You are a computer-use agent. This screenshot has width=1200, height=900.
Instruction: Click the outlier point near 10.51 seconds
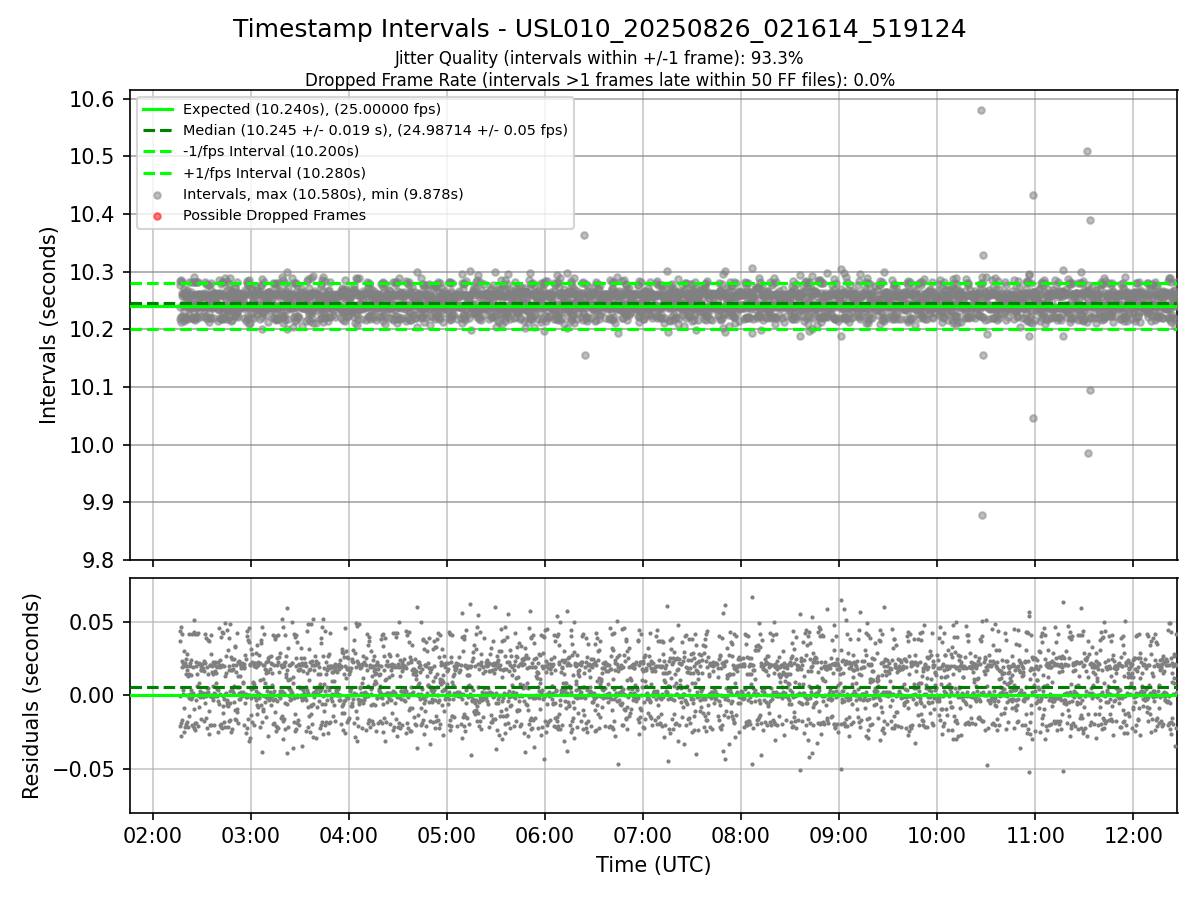click(1087, 151)
